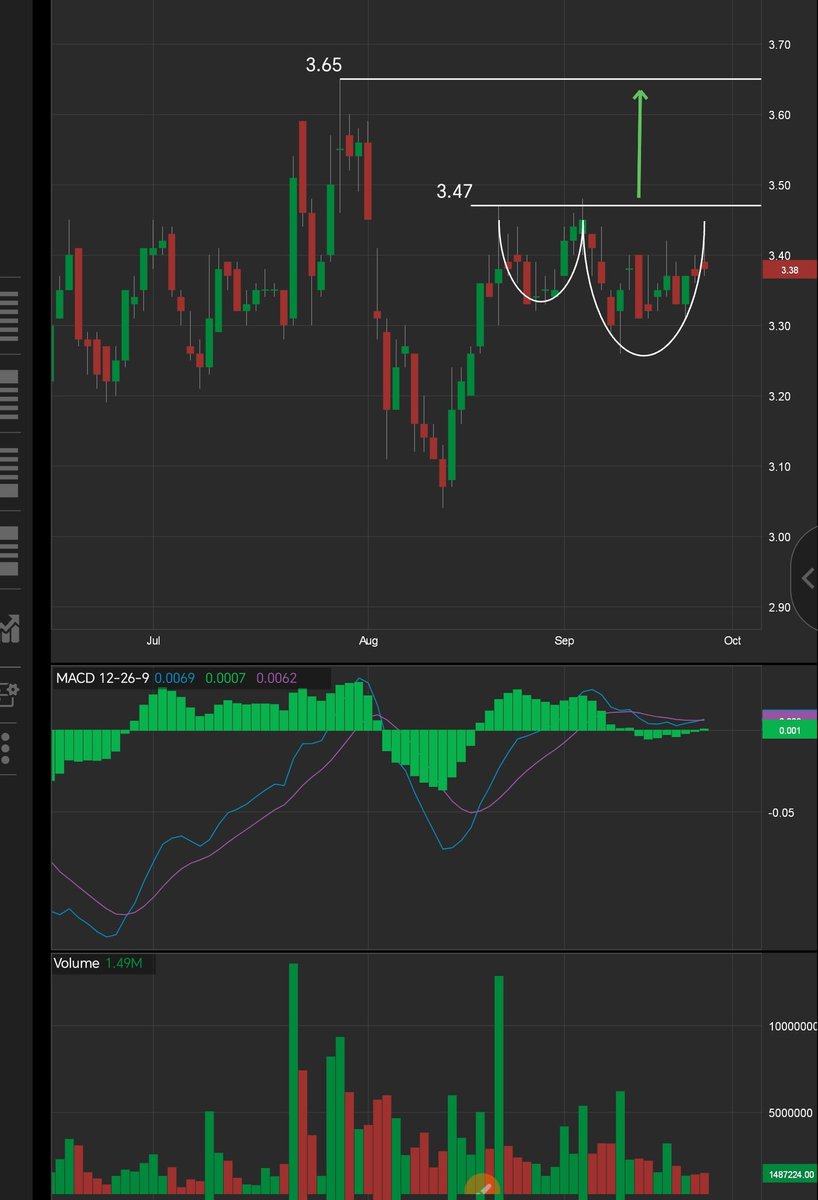Select layout icon with large block at bottom

9,472
